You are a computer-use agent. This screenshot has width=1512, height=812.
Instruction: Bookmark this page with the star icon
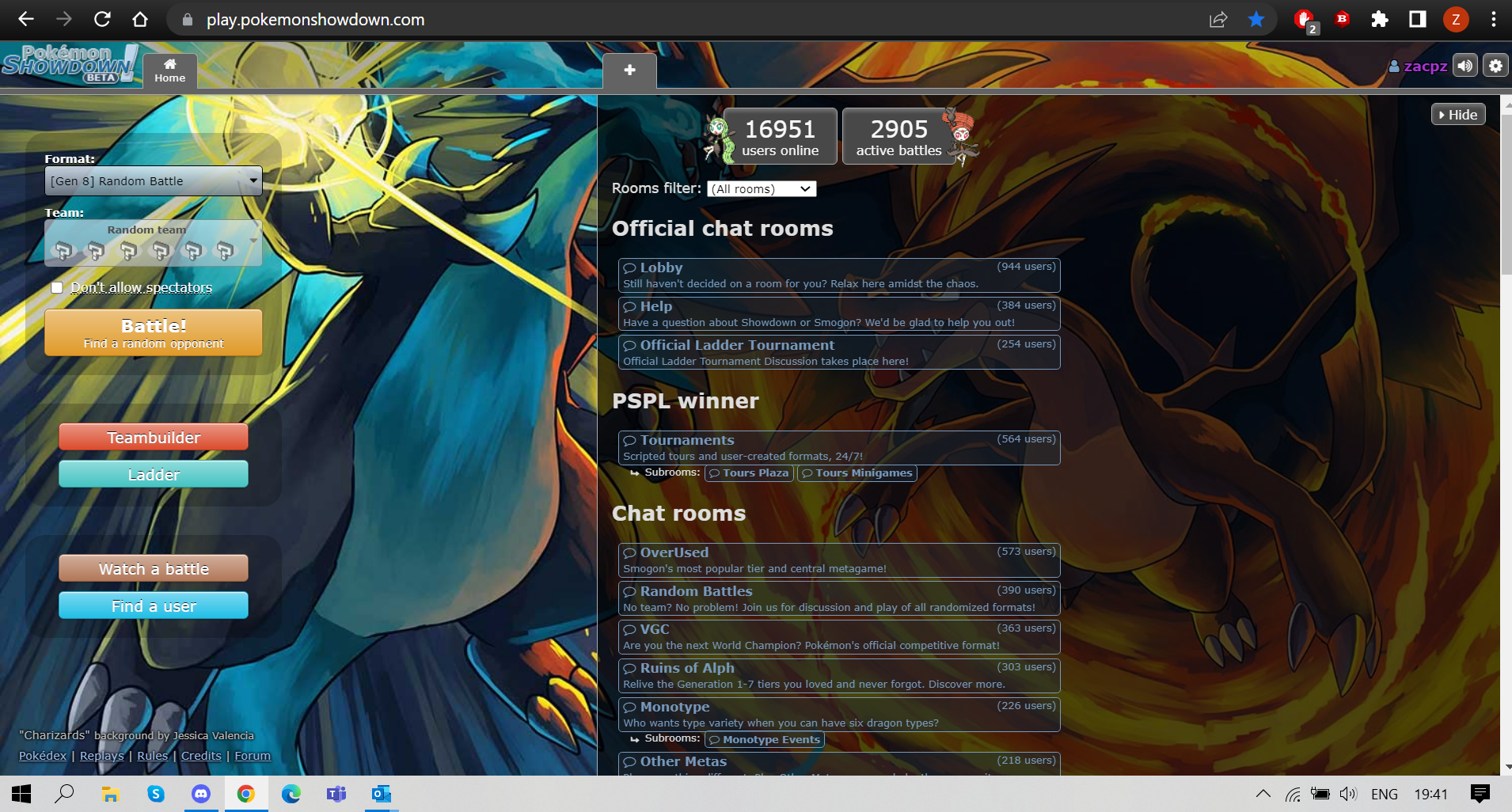[x=1256, y=19]
